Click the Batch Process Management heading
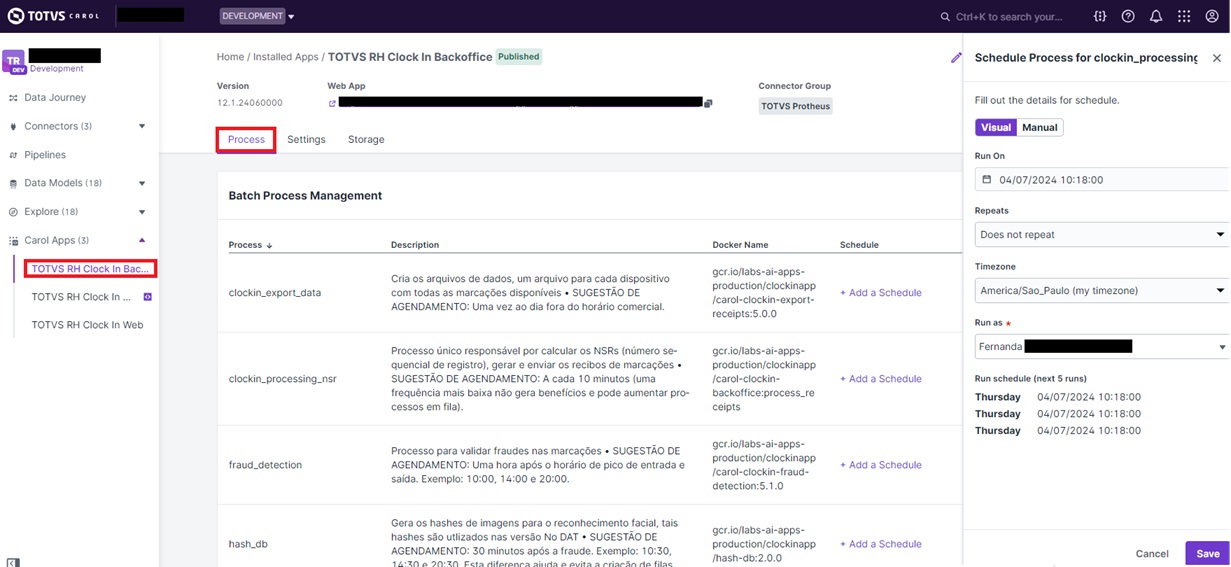The width and height of the screenshot is (1231, 567). 305,196
